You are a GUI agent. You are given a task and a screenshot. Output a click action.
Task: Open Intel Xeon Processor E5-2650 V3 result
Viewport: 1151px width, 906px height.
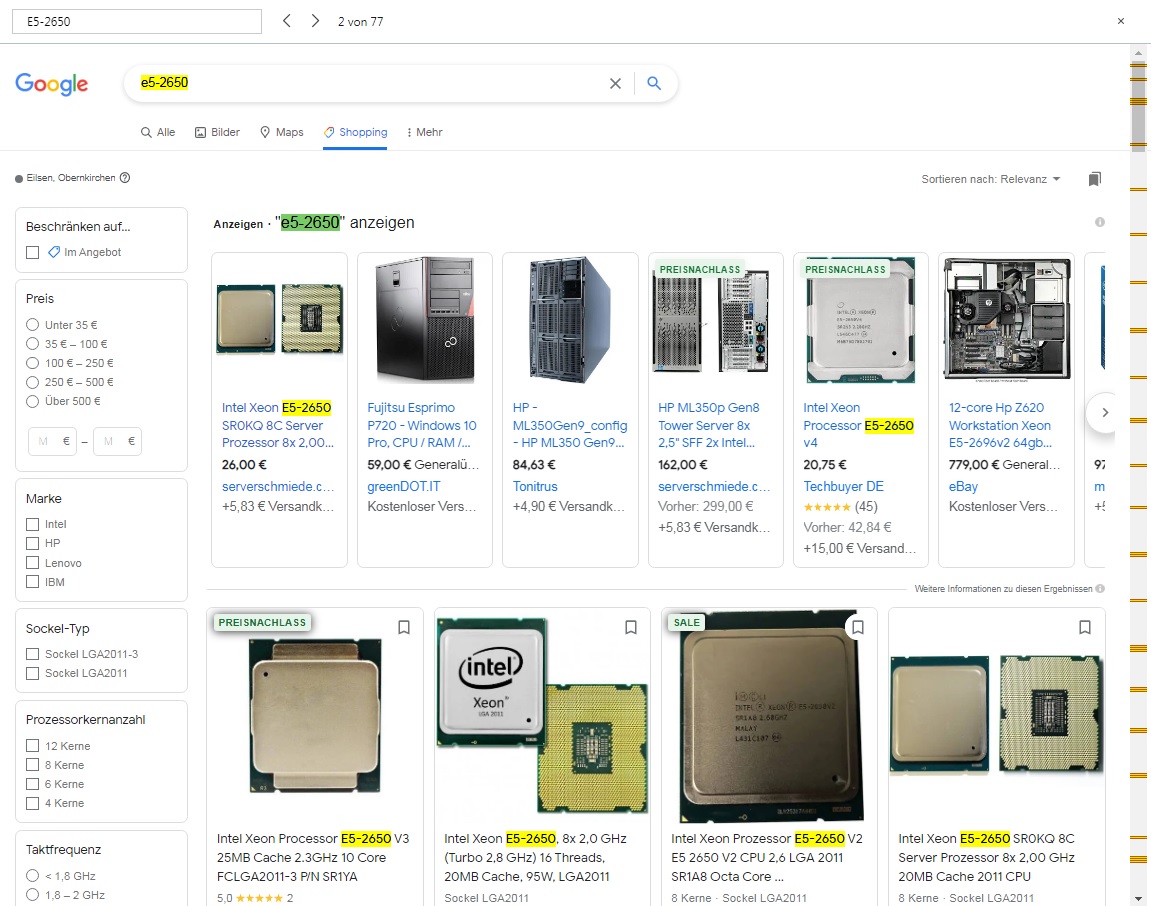pos(313,857)
